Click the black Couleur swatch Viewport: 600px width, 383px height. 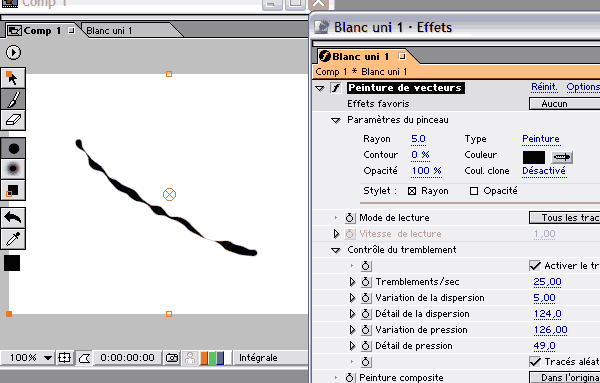(533, 157)
